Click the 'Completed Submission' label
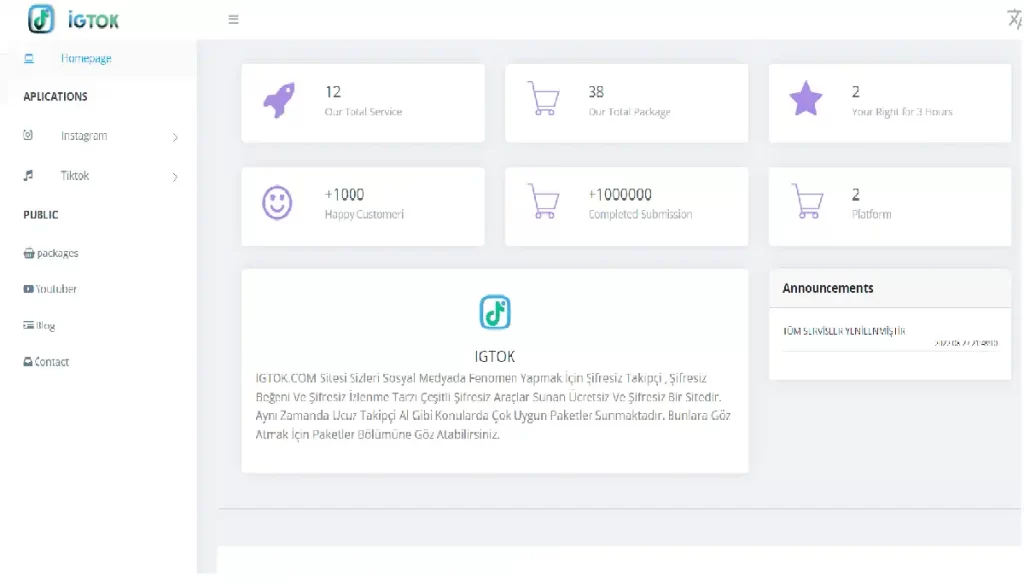The width and height of the screenshot is (1024, 583). click(640, 214)
